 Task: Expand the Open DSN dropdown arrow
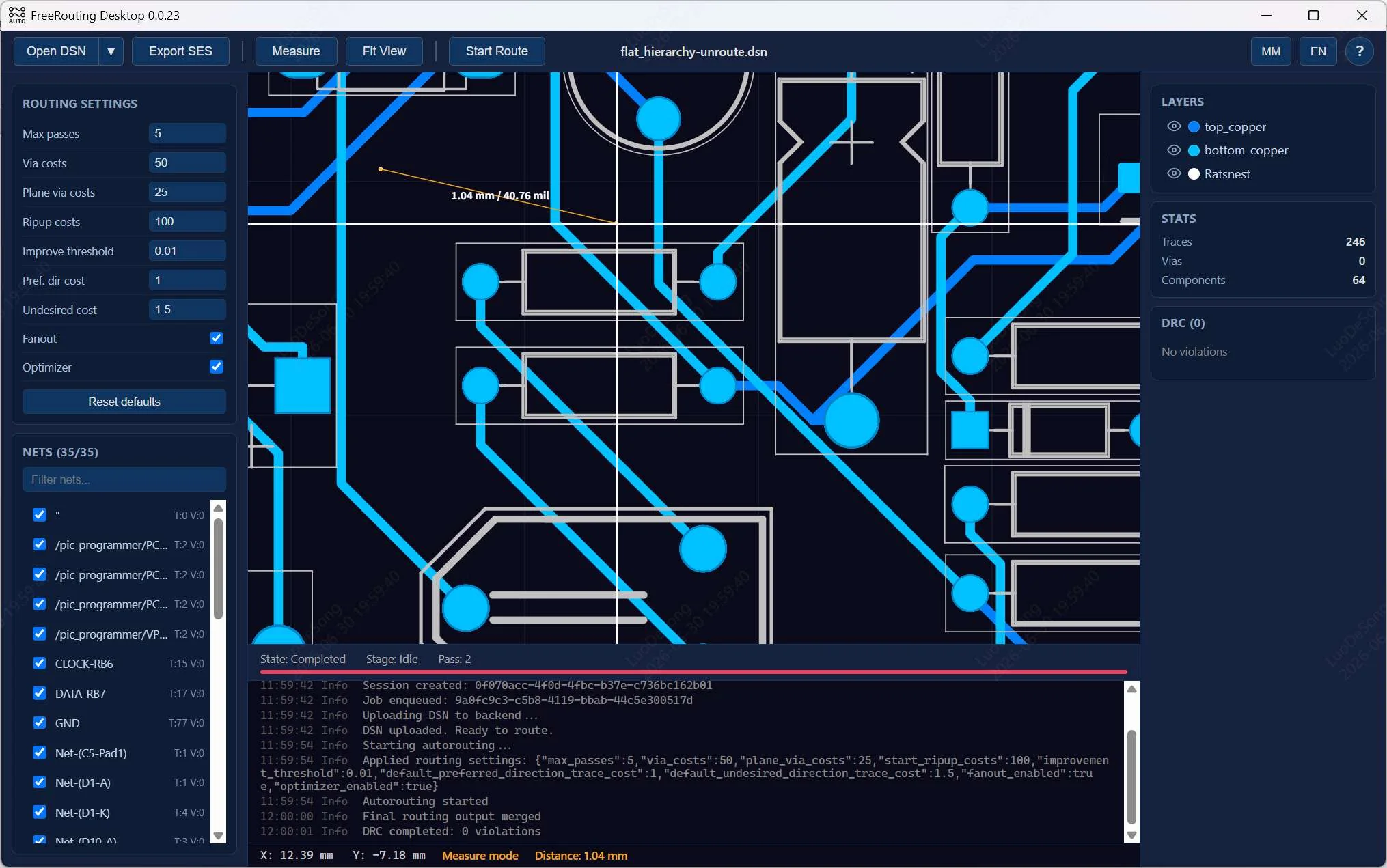click(x=111, y=51)
